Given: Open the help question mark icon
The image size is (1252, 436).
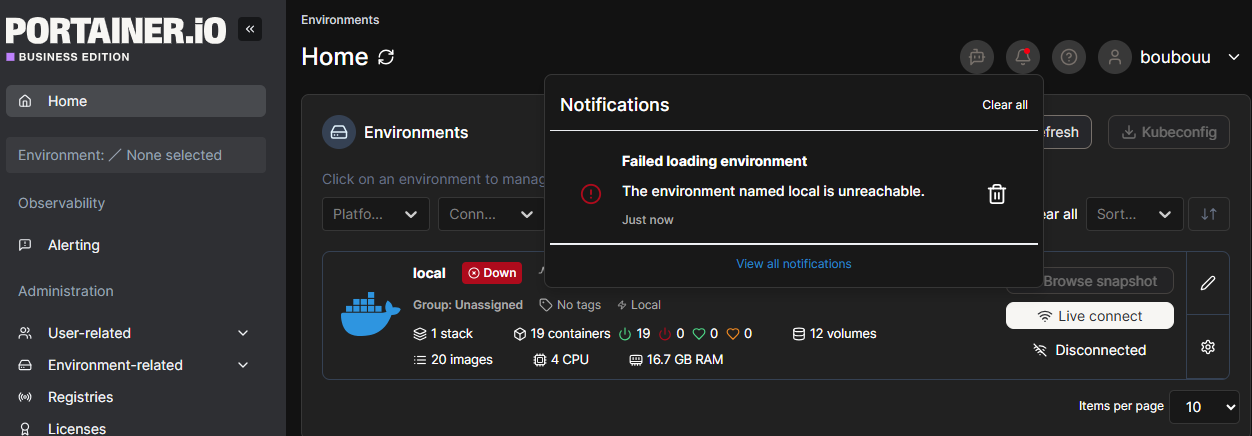Looking at the screenshot, I should 1069,57.
